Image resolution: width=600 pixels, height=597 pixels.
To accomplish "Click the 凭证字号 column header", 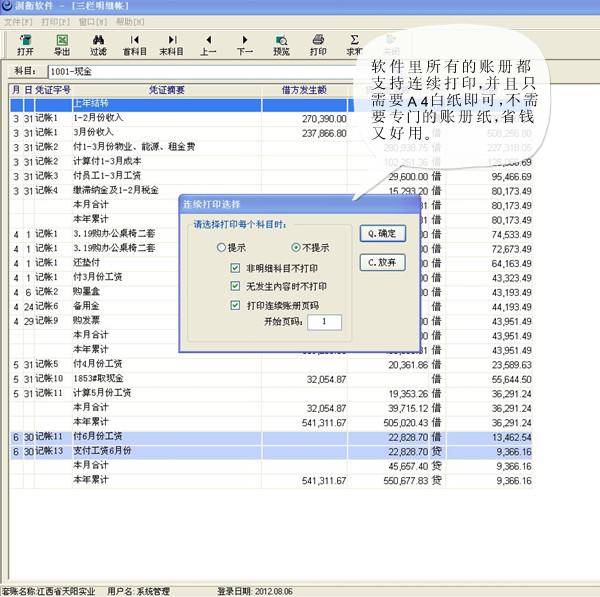I will point(53,90).
